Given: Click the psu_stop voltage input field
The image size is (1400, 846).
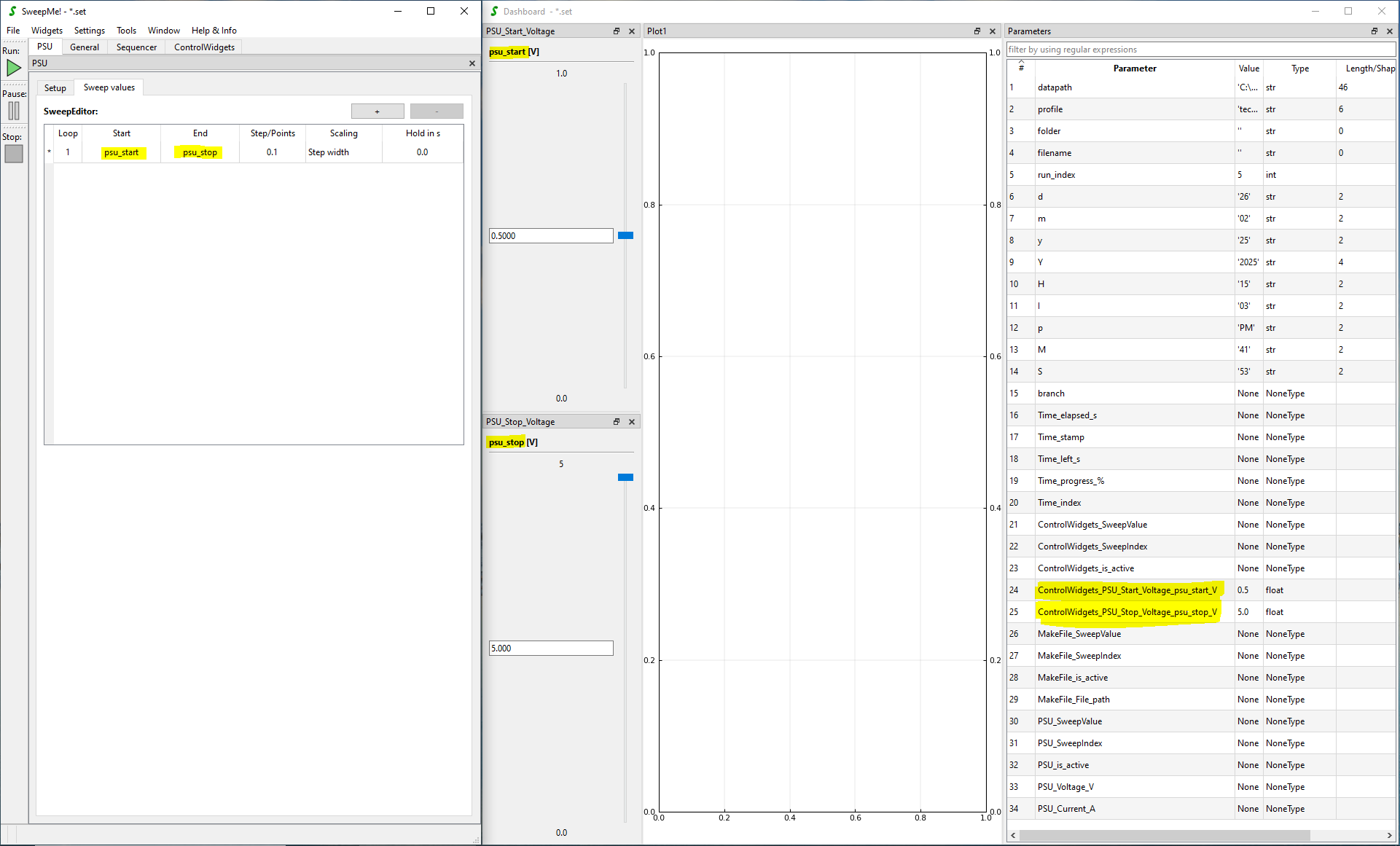Looking at the screenshot, I should pos(551,649).
